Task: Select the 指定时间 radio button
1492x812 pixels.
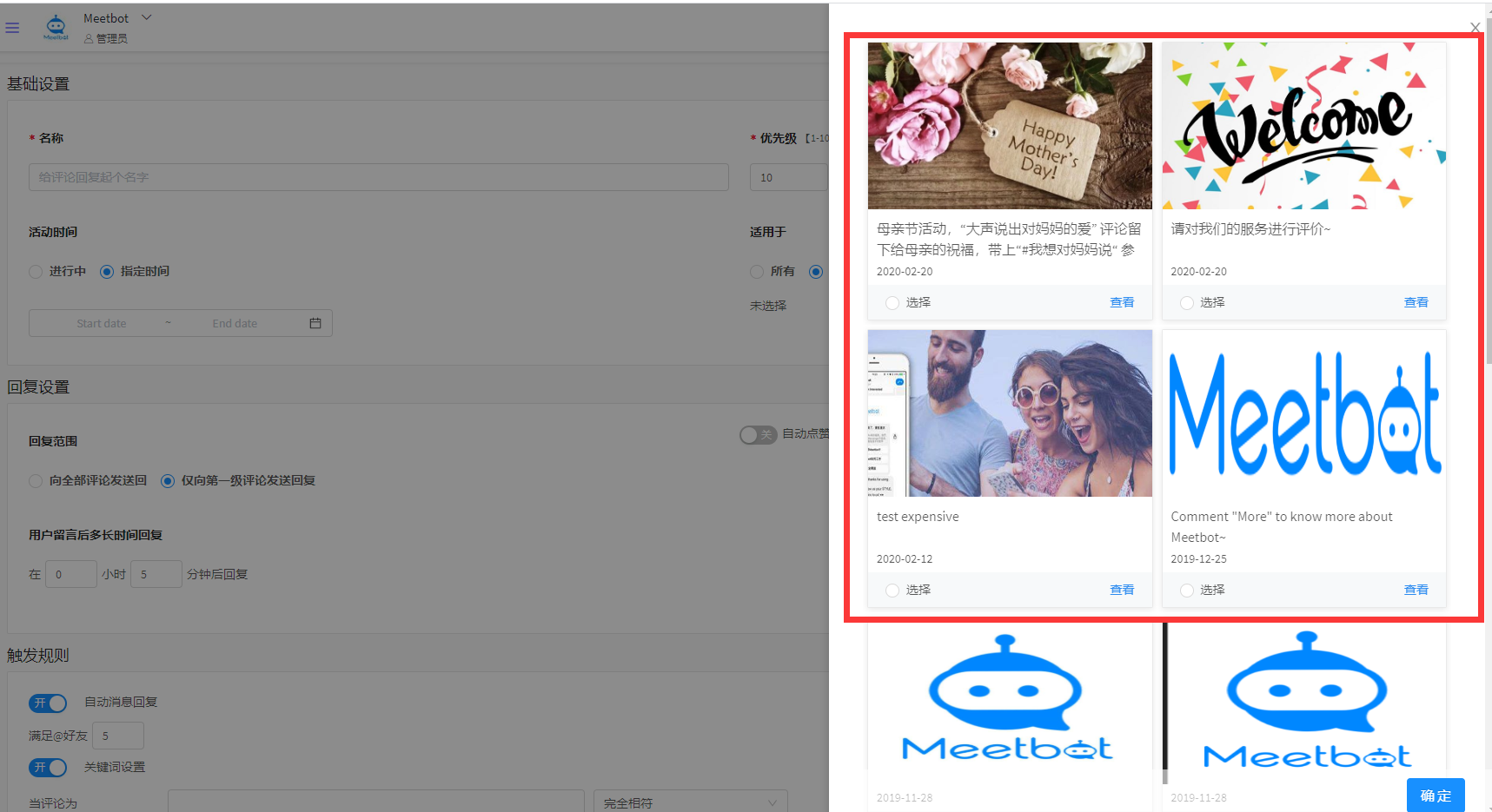Action: (x=107, y=272)
